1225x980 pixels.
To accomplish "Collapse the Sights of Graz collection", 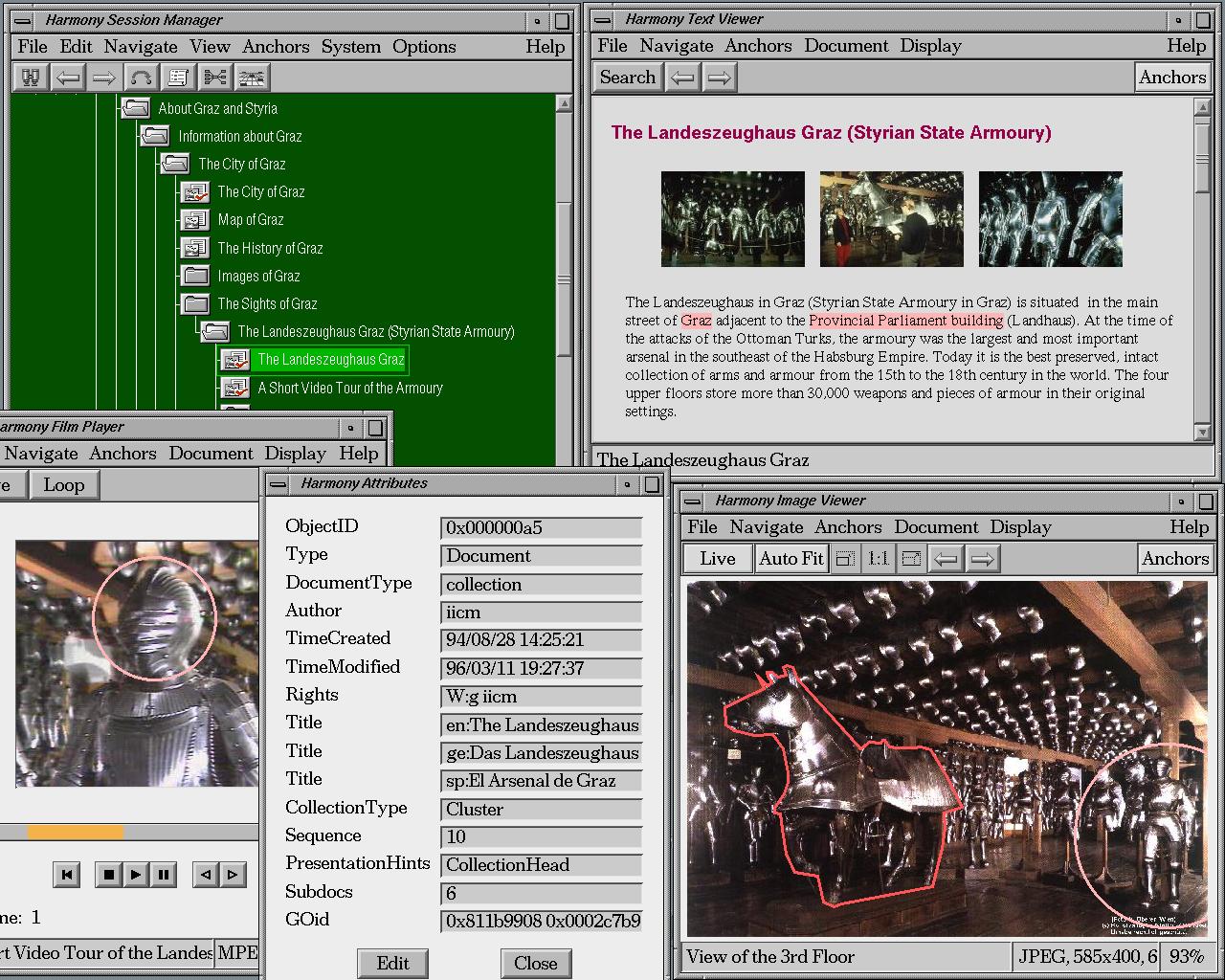I will click(195, 304).
